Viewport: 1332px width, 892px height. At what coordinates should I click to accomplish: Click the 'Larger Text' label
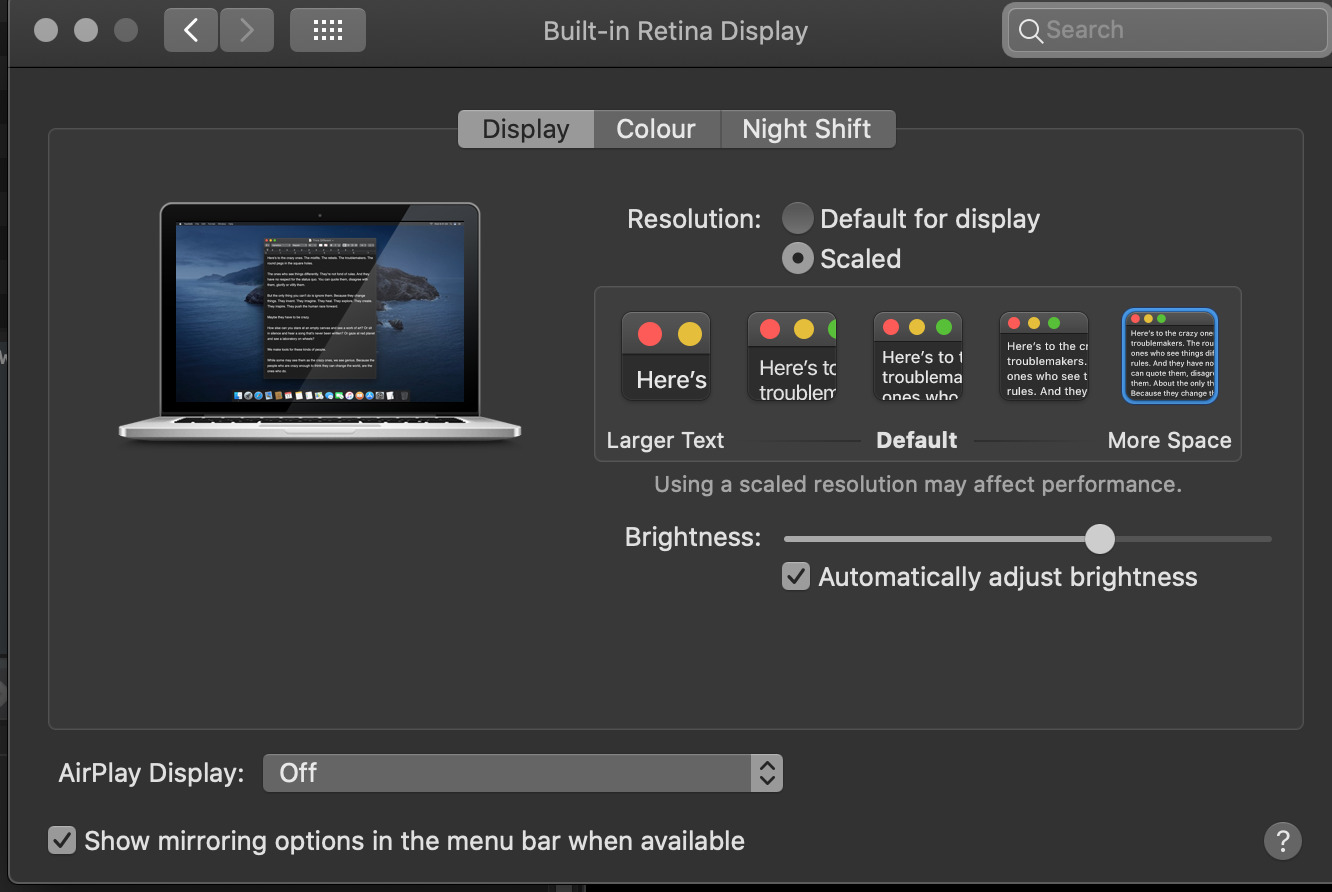click(x=665, y=441)
